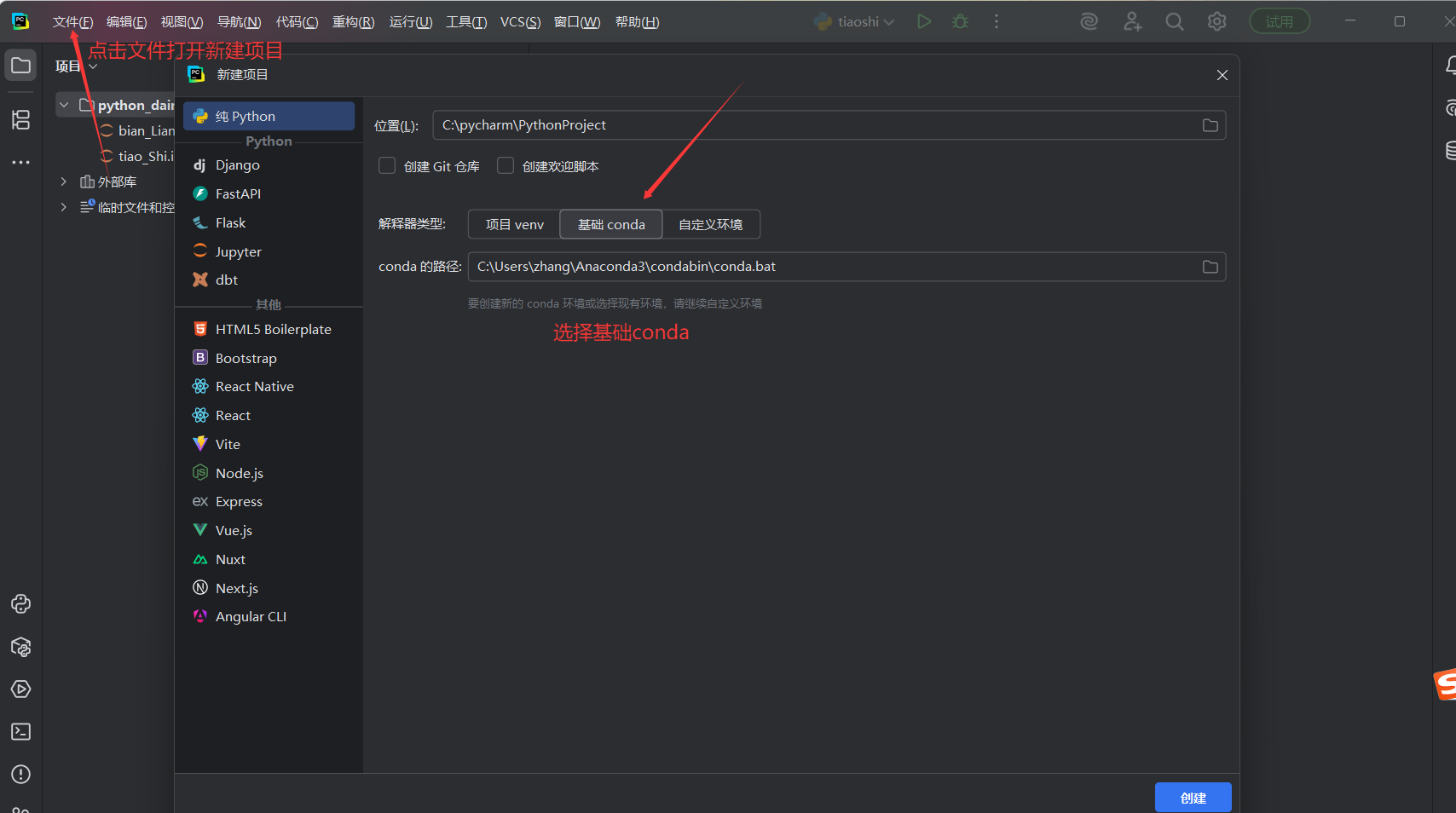Click the 试用 trial button
The height and width of the screenshot is (813, 1456).
(x=1280, y=21)
